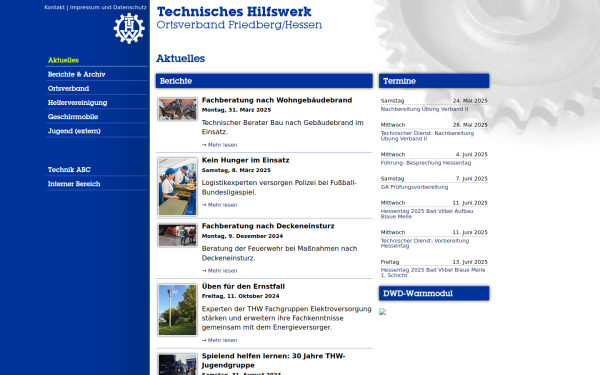Open Technik ABC menu item

point(69,170)
